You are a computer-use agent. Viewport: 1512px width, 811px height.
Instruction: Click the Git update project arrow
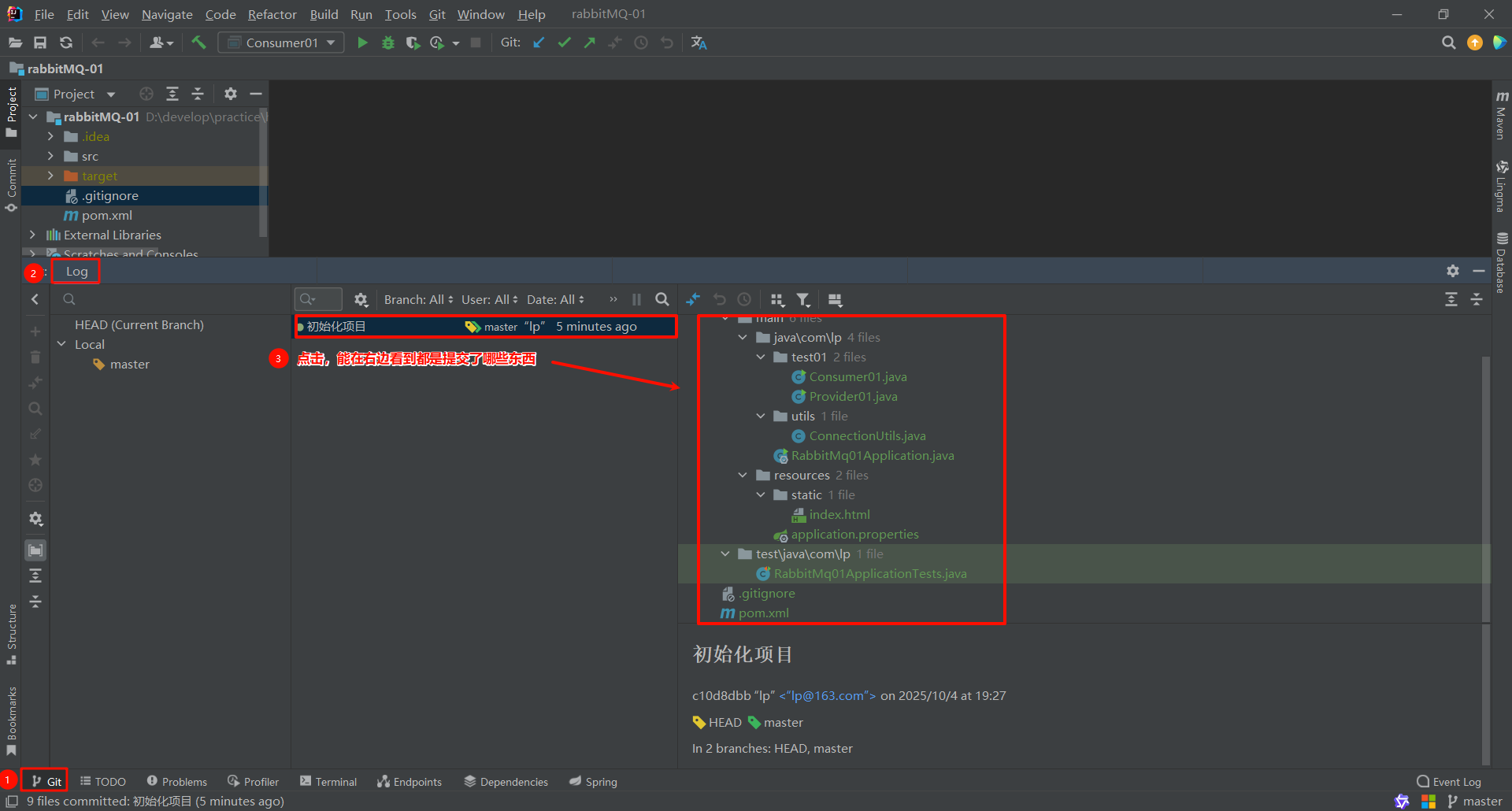(539, 43)
